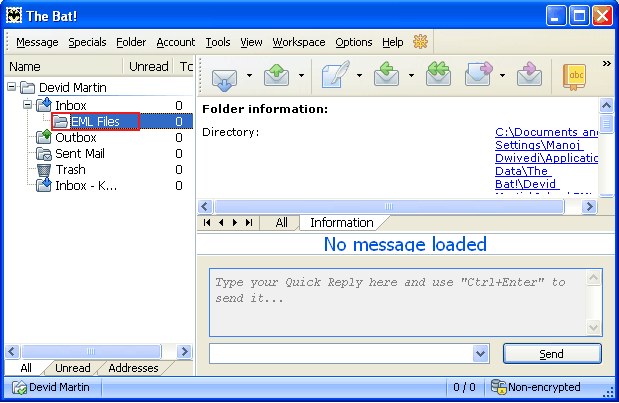Click the 0 / 0 message count in status bar

[x=464, y=387]
